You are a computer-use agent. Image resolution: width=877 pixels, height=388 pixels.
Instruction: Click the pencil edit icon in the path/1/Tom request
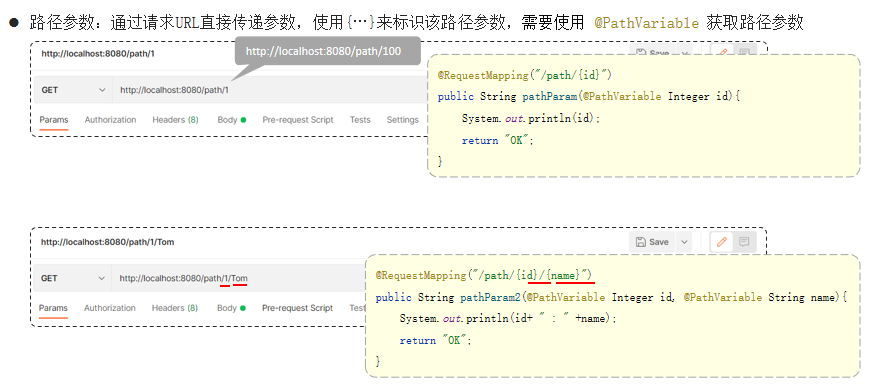click(722, 242)
